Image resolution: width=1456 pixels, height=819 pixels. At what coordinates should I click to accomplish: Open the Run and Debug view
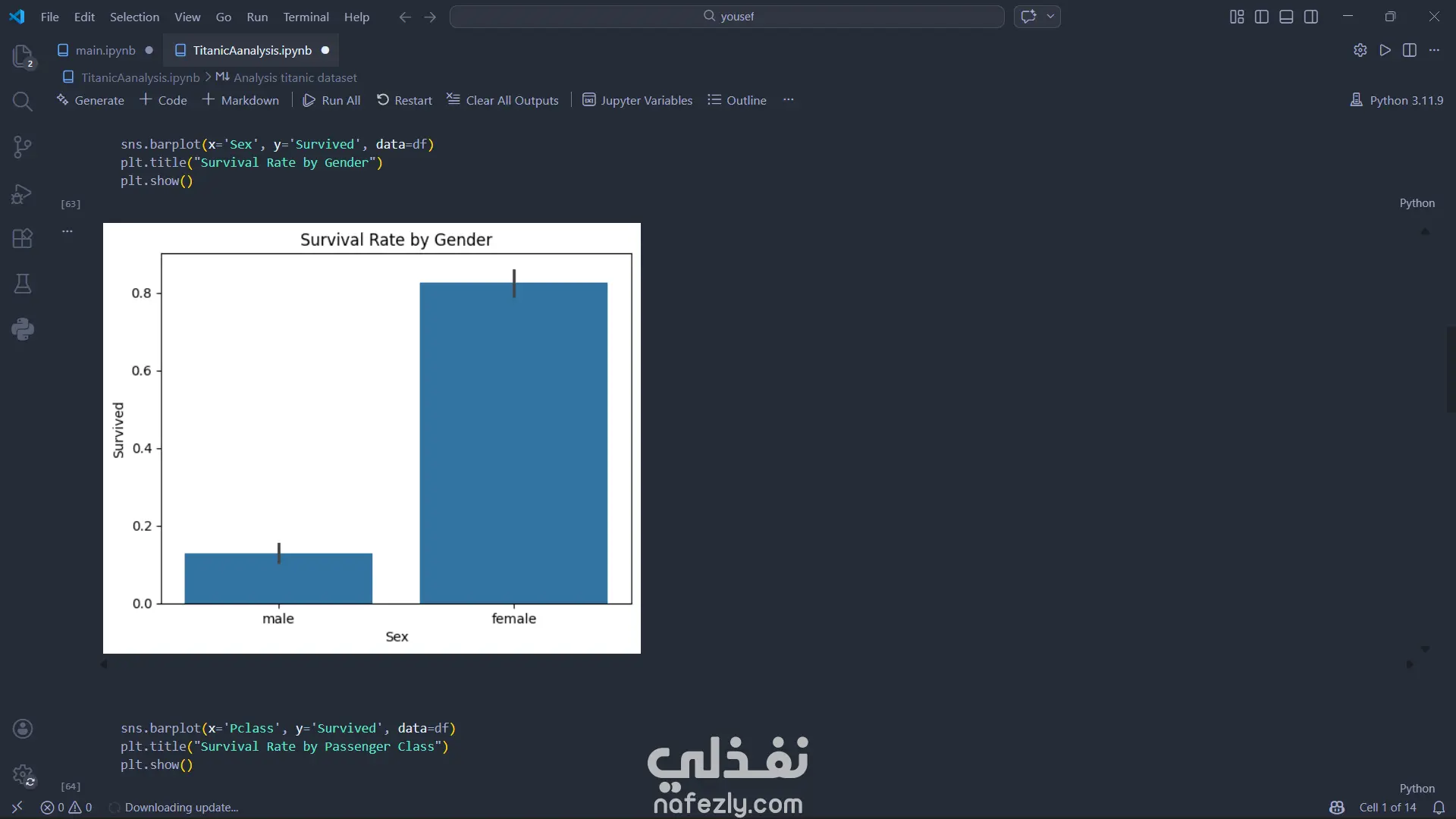point(23,193)
